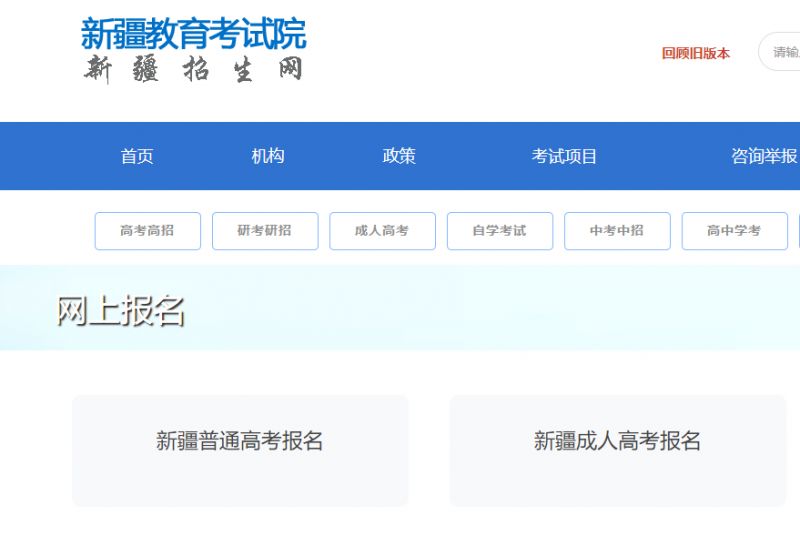
Task: Open the 新疆普通高考报名 card
Action: pyautogui.click(x=240, y=451)
